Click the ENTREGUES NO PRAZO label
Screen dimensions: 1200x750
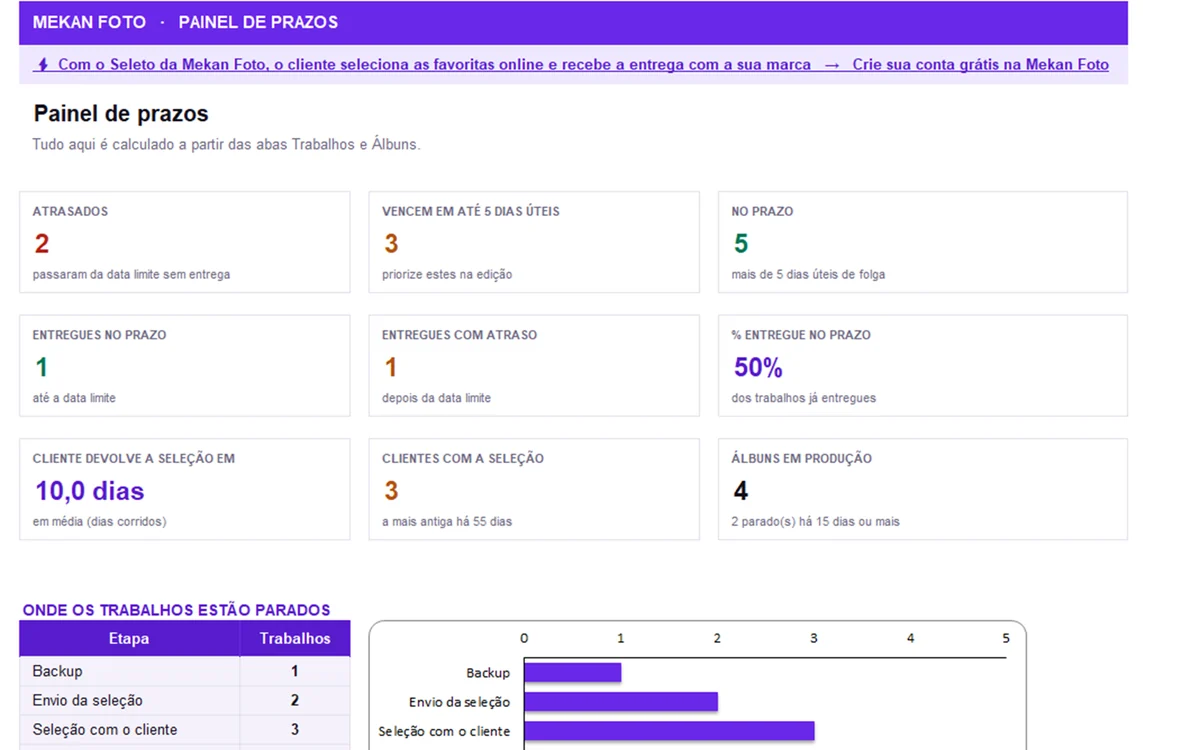pyautogui.click(x=99, y=335)
